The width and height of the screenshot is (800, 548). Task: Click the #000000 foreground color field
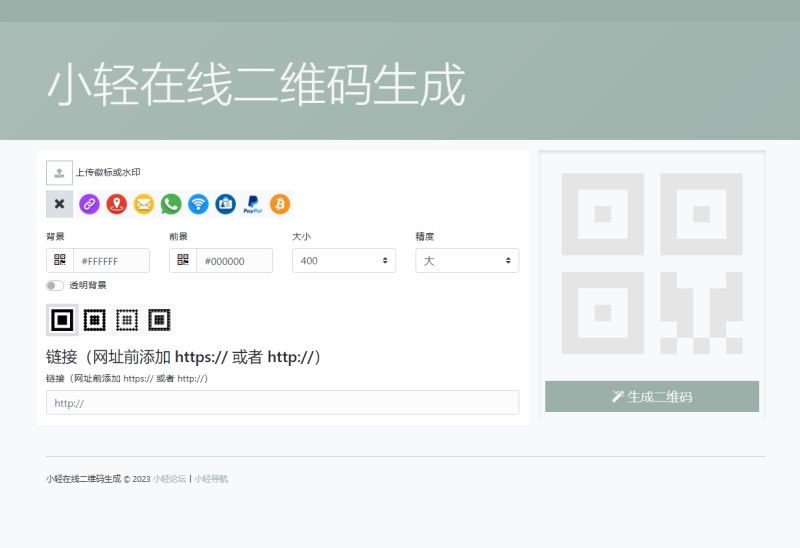pyautogui.click(x=235, y=260)
